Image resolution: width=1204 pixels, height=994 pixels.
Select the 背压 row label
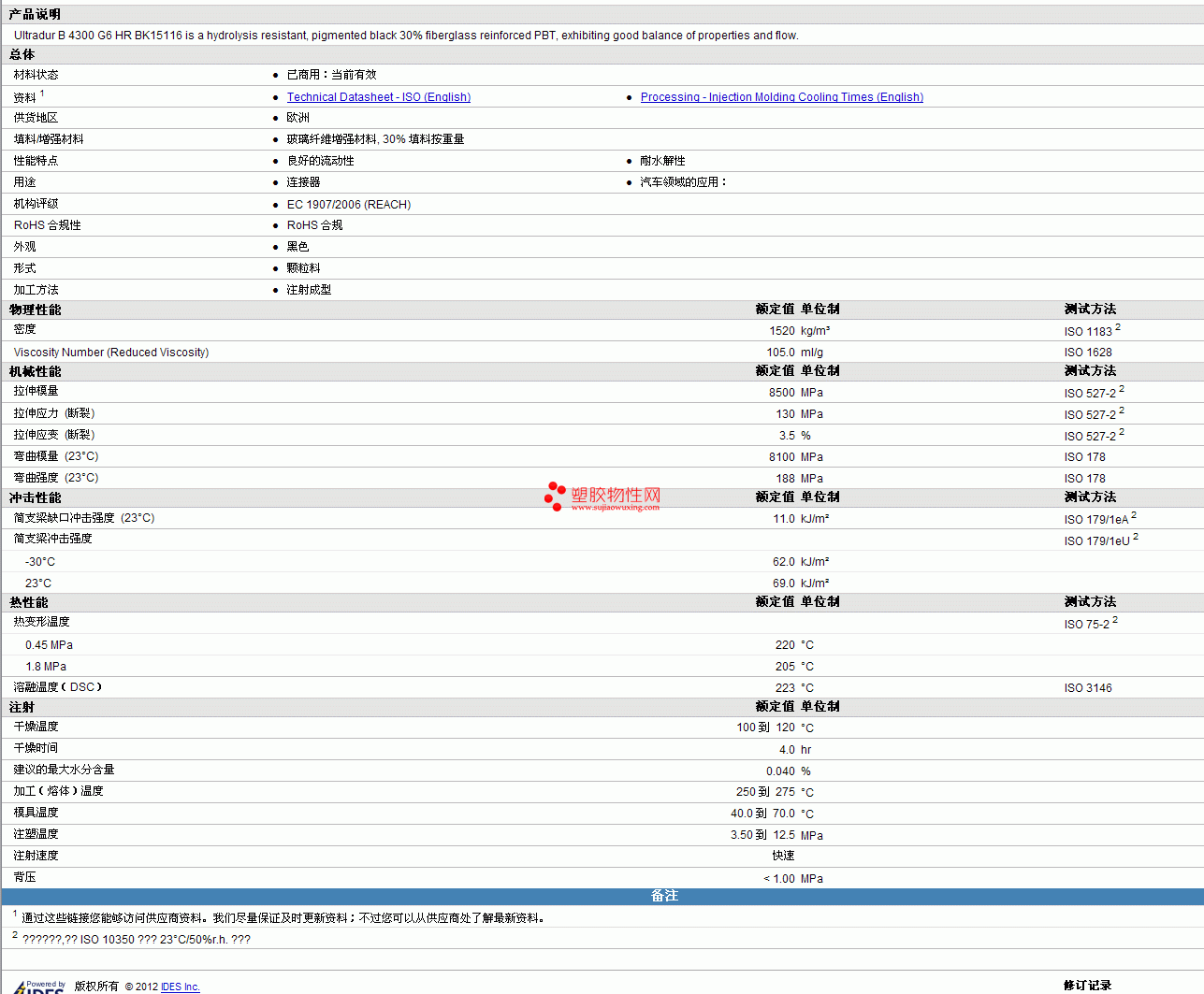tap(24, 877)
